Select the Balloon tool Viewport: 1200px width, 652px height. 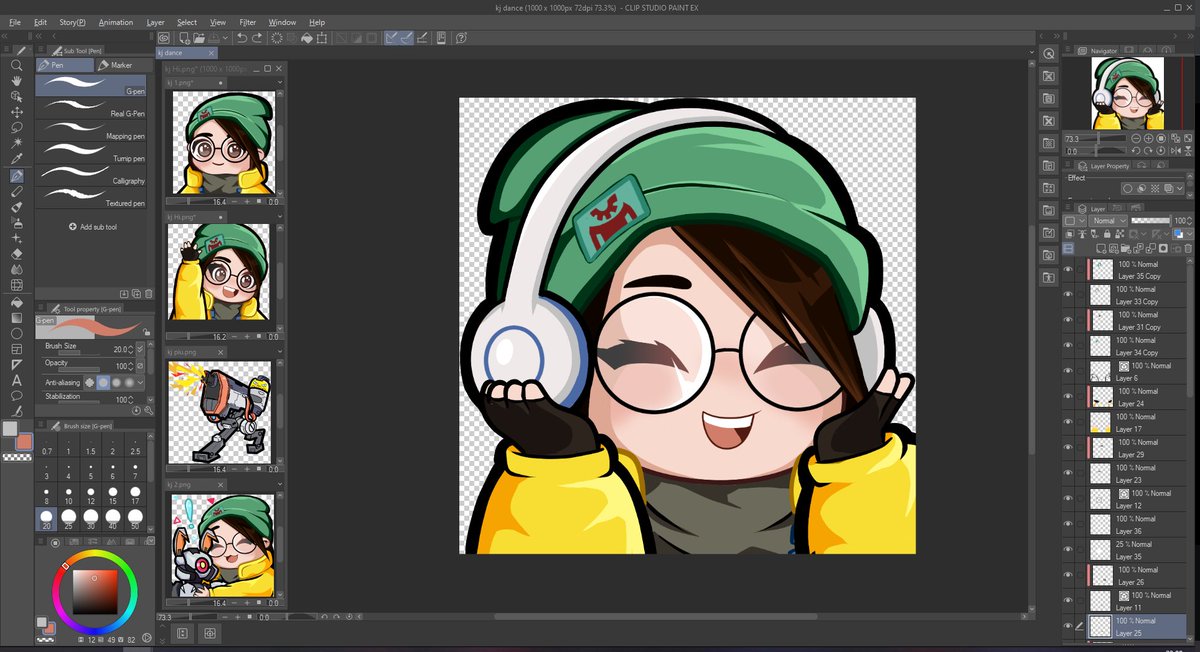coord(17,396)
